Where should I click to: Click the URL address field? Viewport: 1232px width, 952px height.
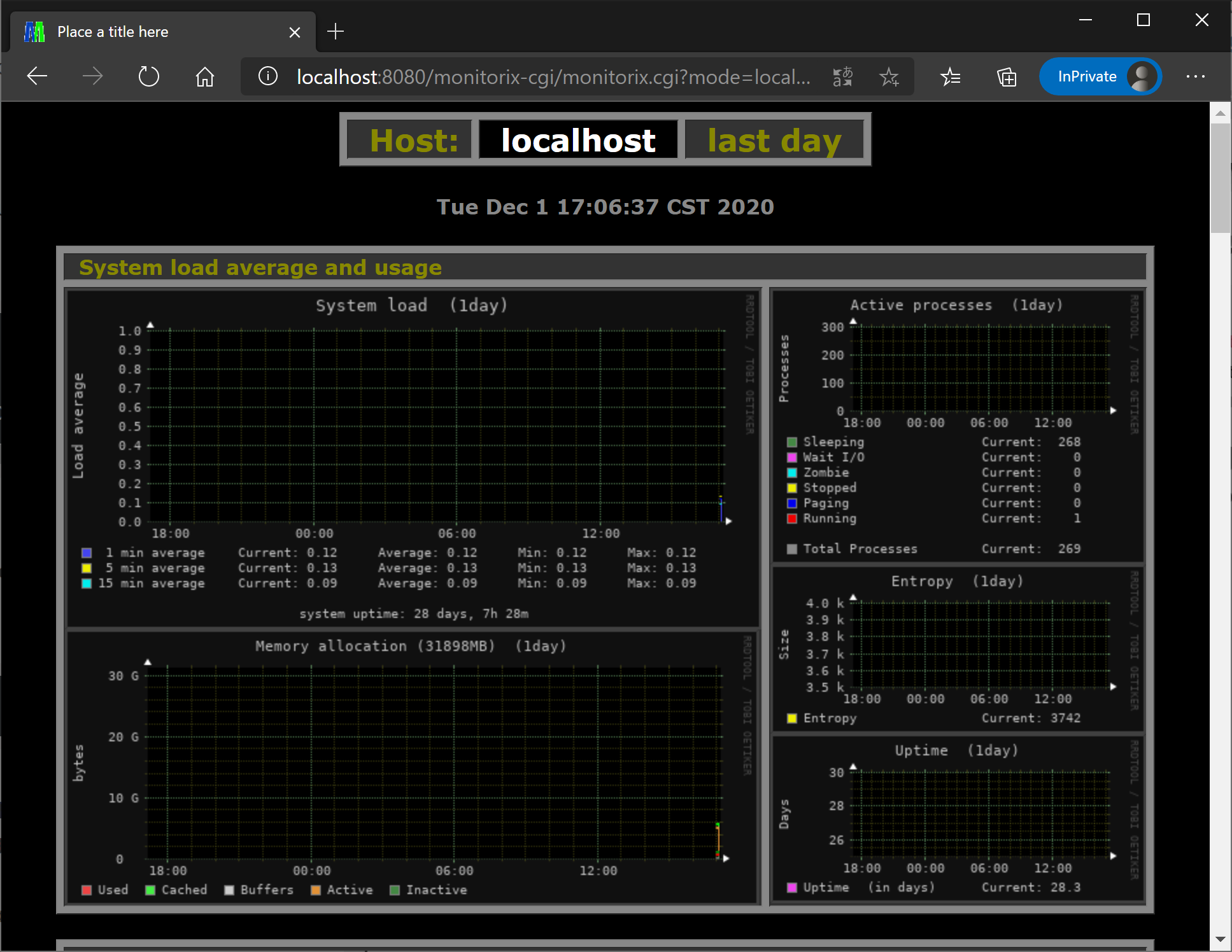(553, 77)
